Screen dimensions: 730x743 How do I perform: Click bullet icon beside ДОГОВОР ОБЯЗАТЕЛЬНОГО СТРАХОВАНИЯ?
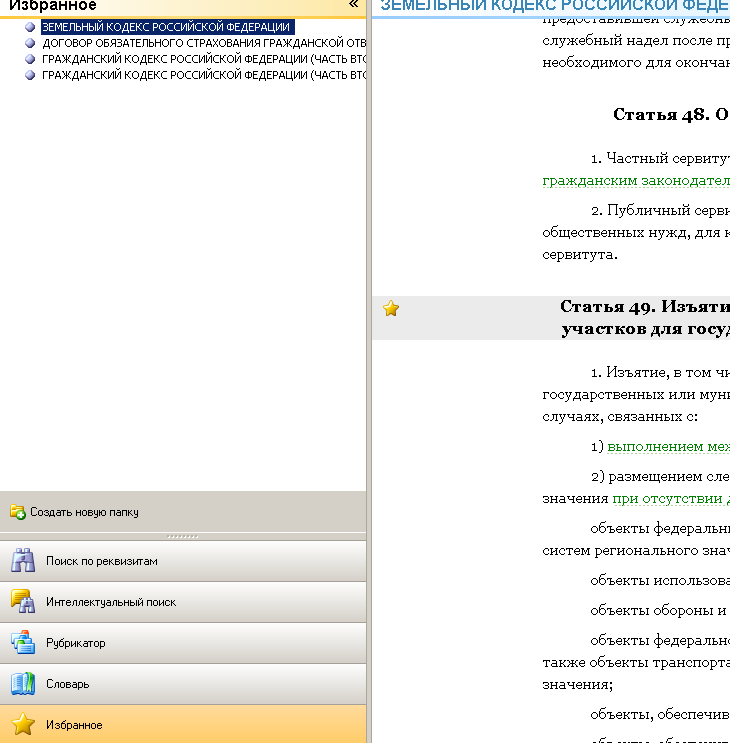[x=30, y=43]
